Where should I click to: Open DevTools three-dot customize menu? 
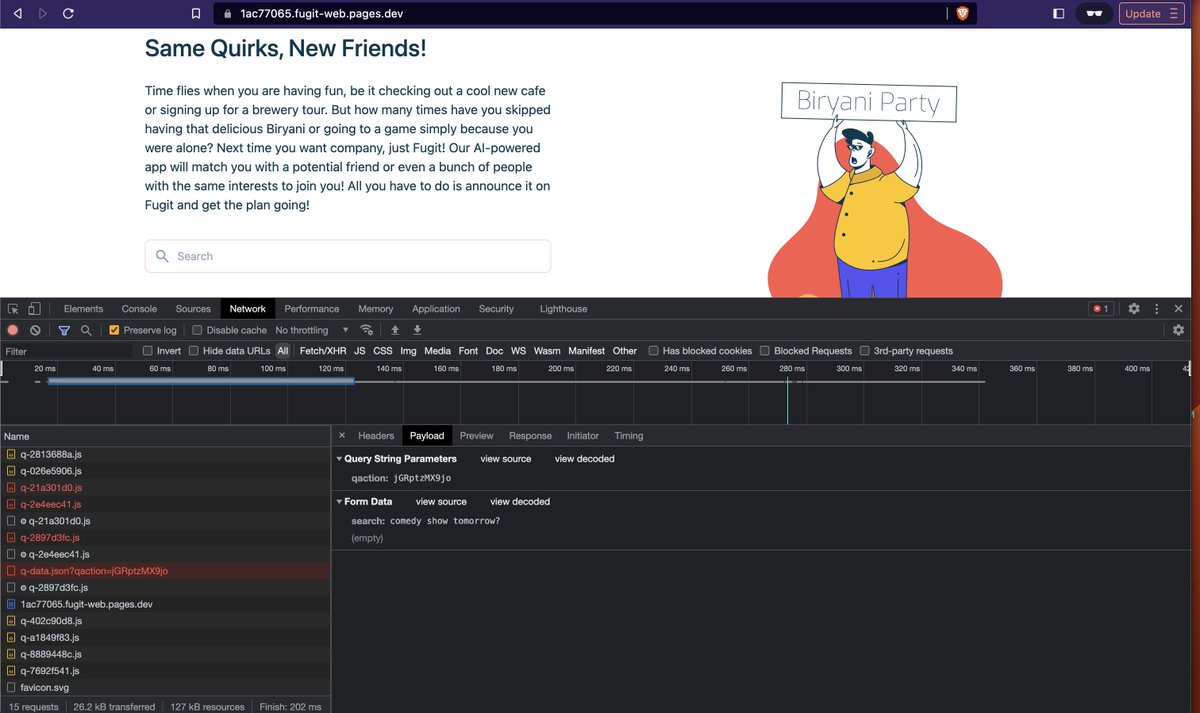(x=1157, y=309)
